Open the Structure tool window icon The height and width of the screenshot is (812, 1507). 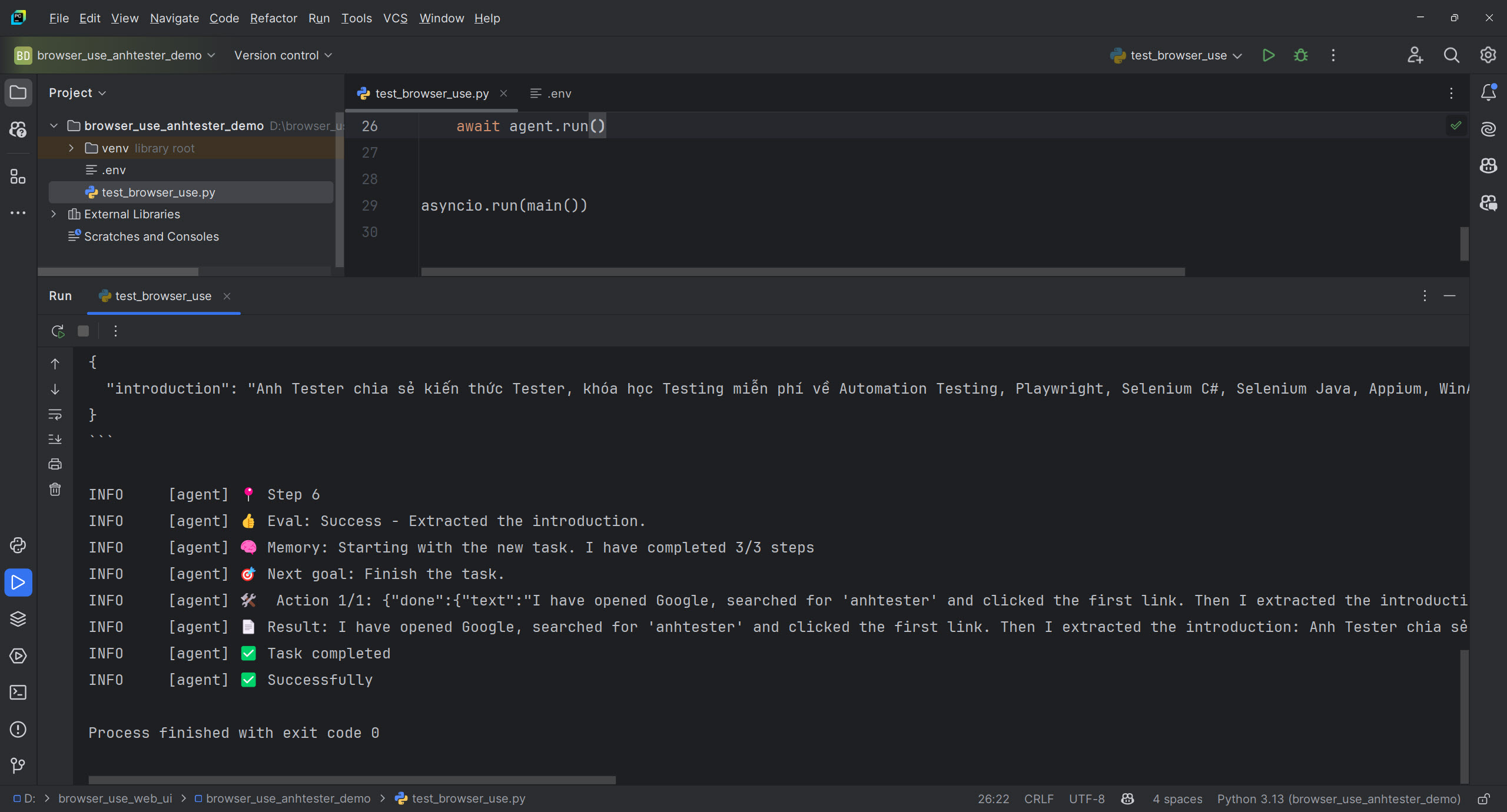tap(18, 177)
